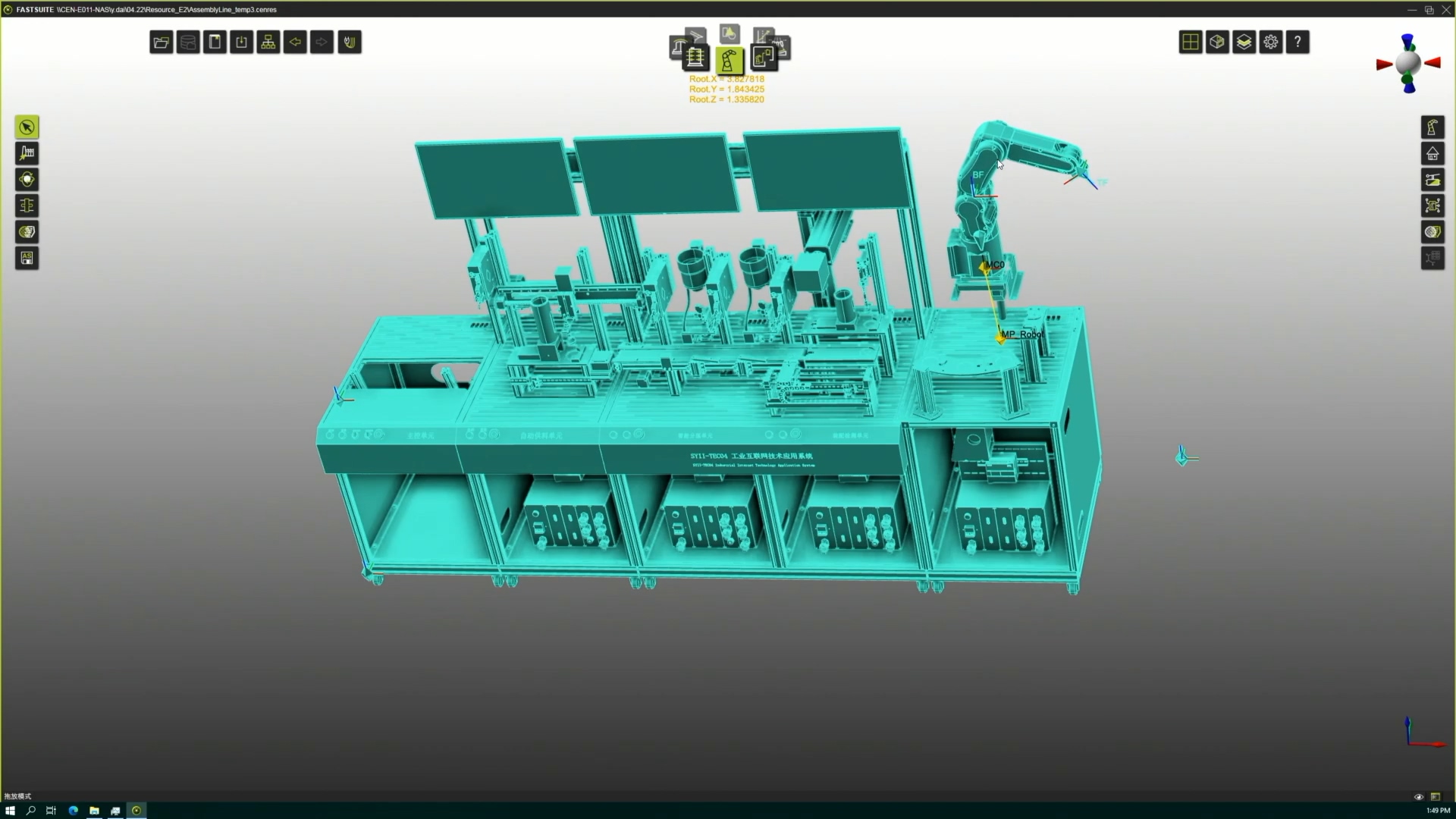Viewport: 1456px width, 819px height.
Task: Click the rotate orbit sphere tool
Action: [27, 180]
